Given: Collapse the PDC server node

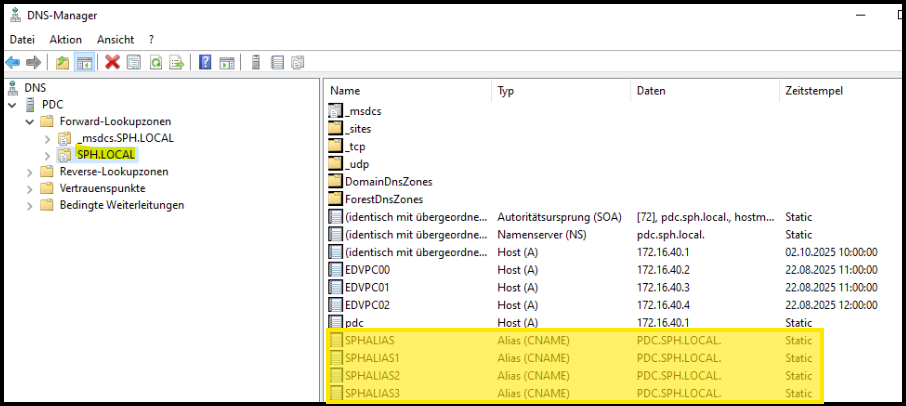Looking at the screenshot, I should pos(12,105).
